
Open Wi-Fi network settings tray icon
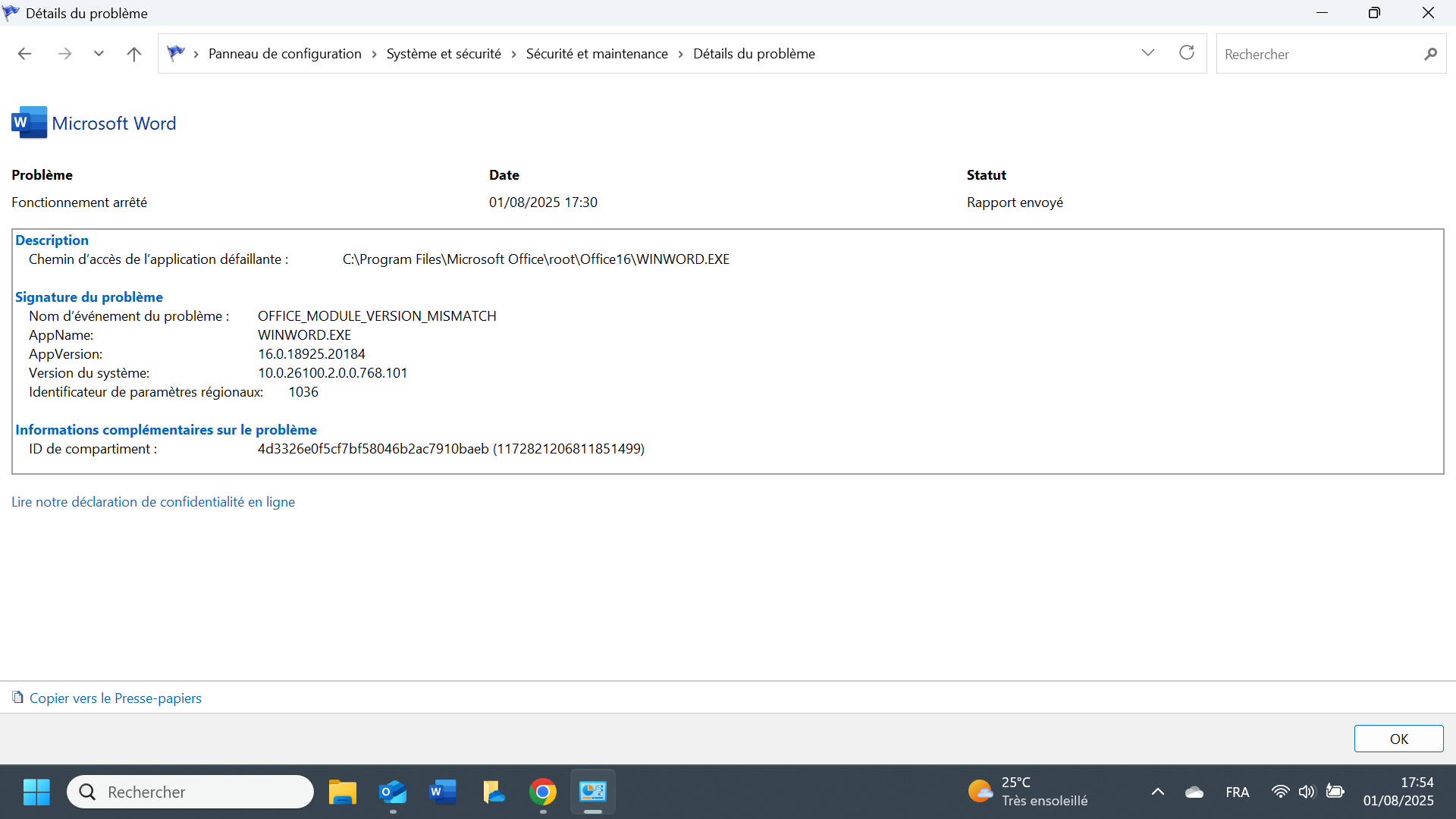[x=1280, y=792]
